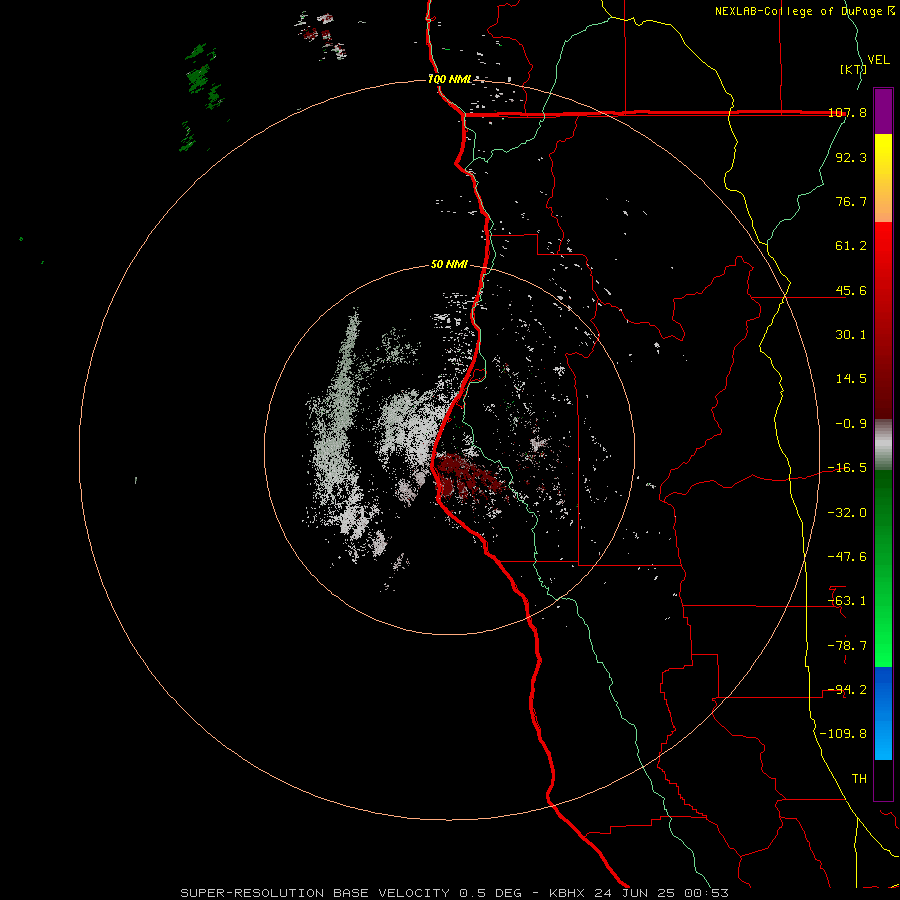Click the 50 NMI range ring label
The height and width of the screenshot is (900, 900).
[x=449, y=265]
